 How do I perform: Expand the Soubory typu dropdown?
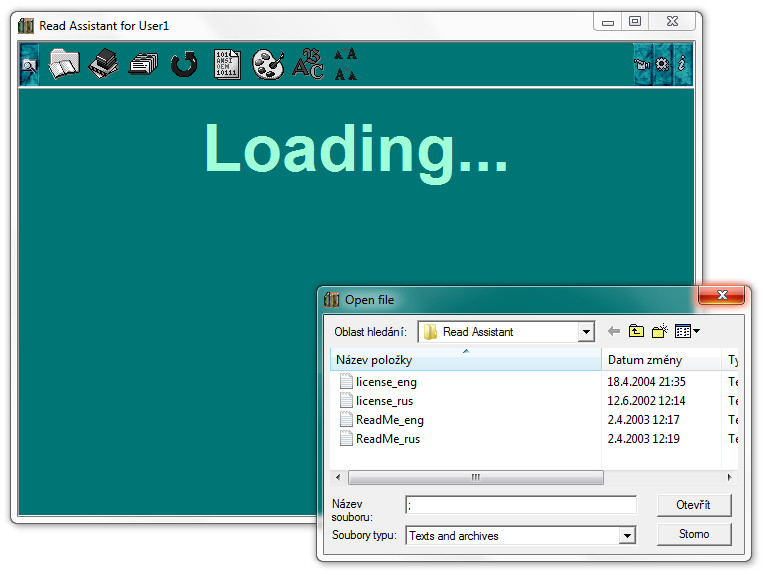tap(627, 536)
